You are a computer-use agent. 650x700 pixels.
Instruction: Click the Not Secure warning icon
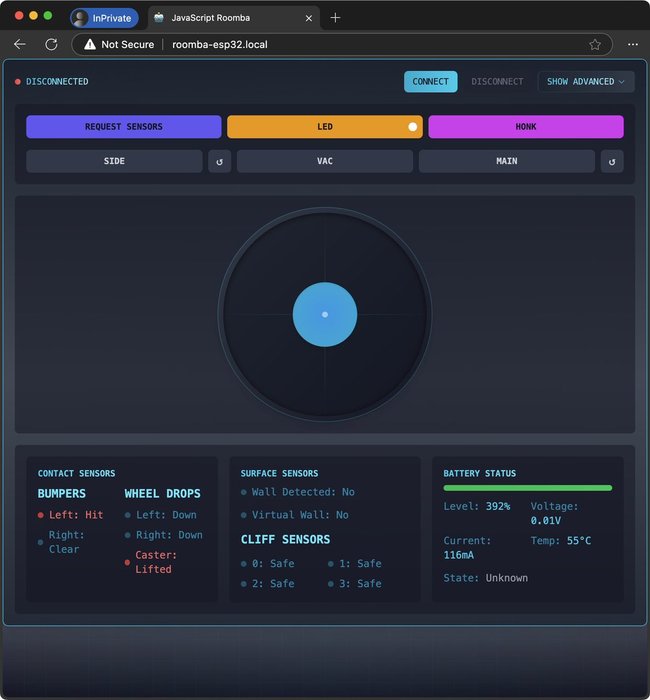90,44
